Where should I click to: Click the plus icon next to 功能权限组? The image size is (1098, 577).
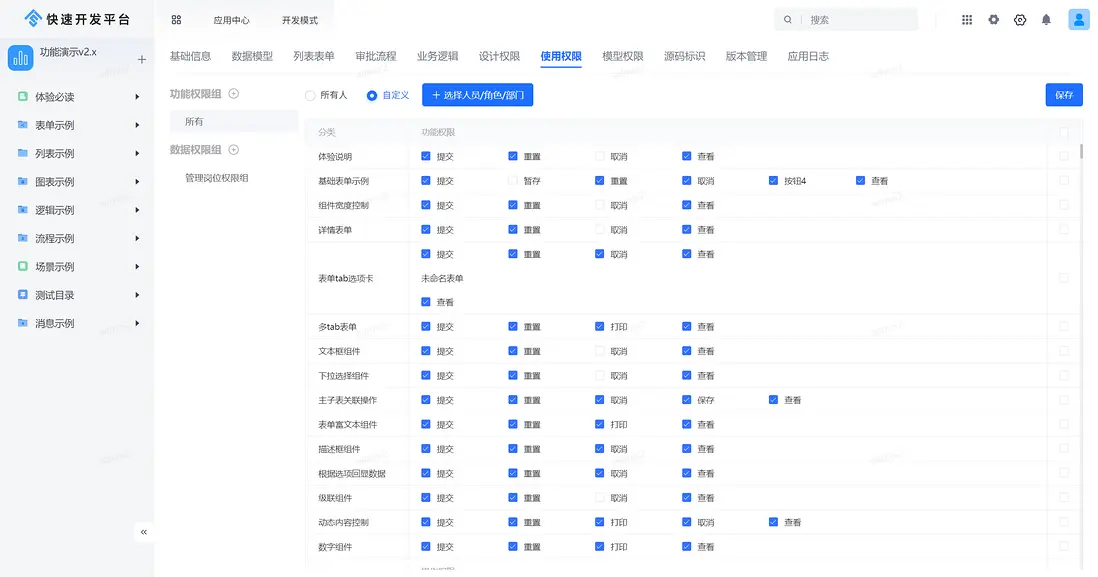234,94
